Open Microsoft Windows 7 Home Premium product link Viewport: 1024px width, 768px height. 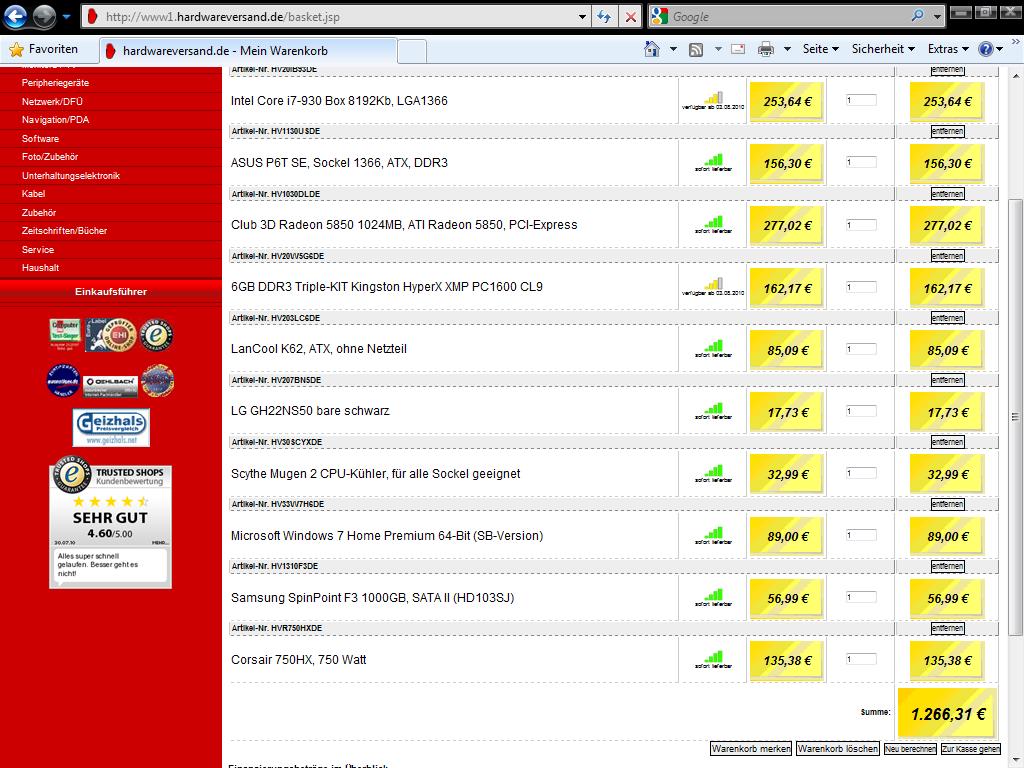(387, 536)
